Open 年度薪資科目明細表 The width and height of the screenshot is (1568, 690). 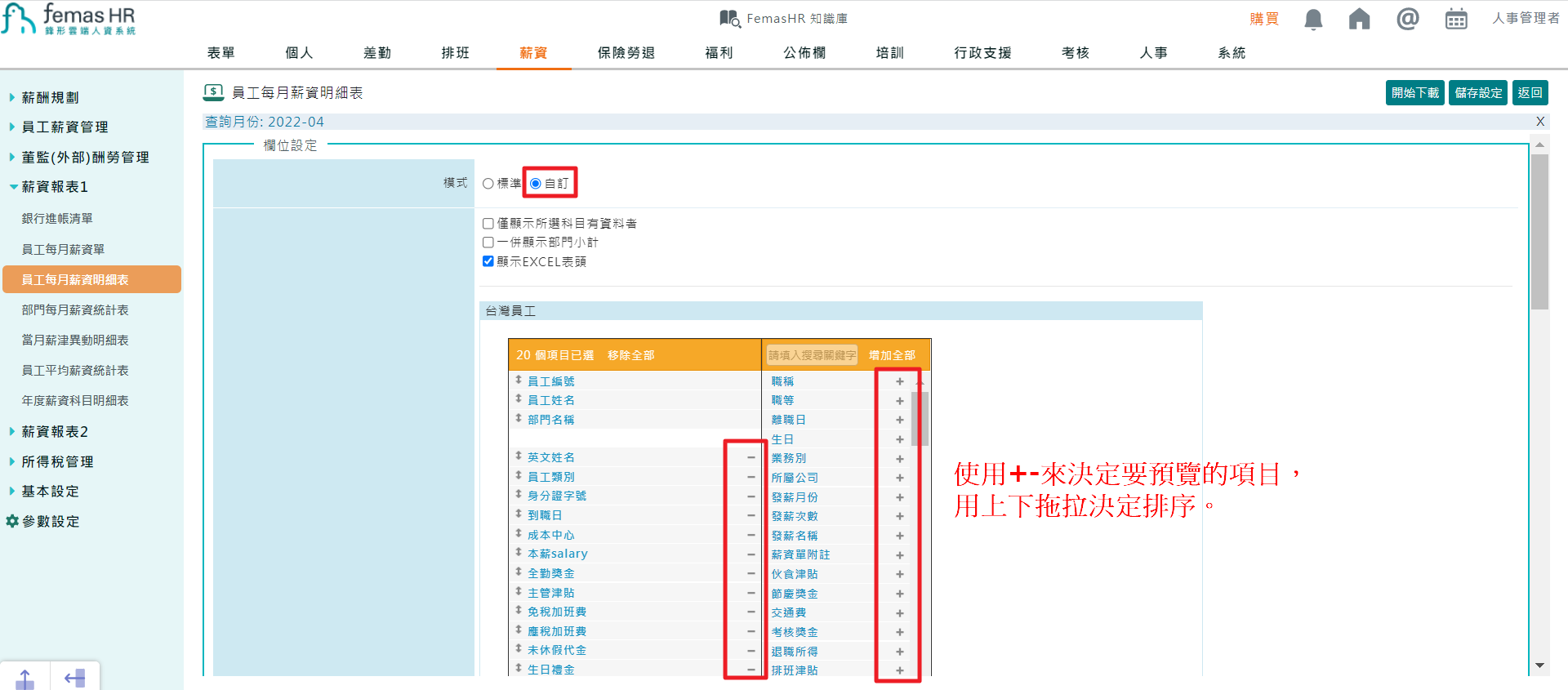[x=75, y=401]
